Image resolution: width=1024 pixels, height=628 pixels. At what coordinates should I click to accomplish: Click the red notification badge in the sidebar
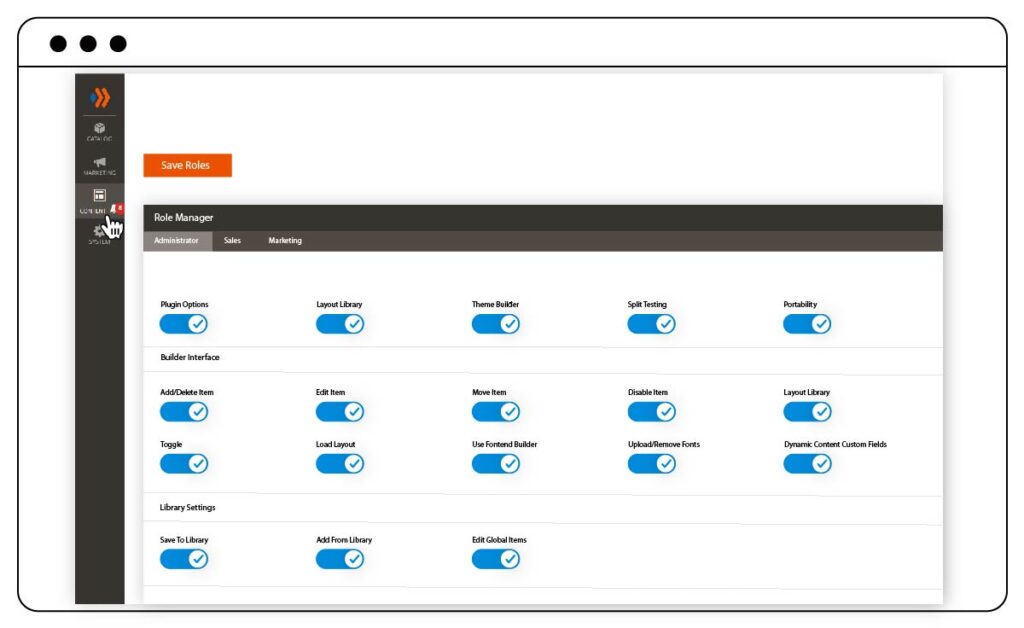pos(120,208)
